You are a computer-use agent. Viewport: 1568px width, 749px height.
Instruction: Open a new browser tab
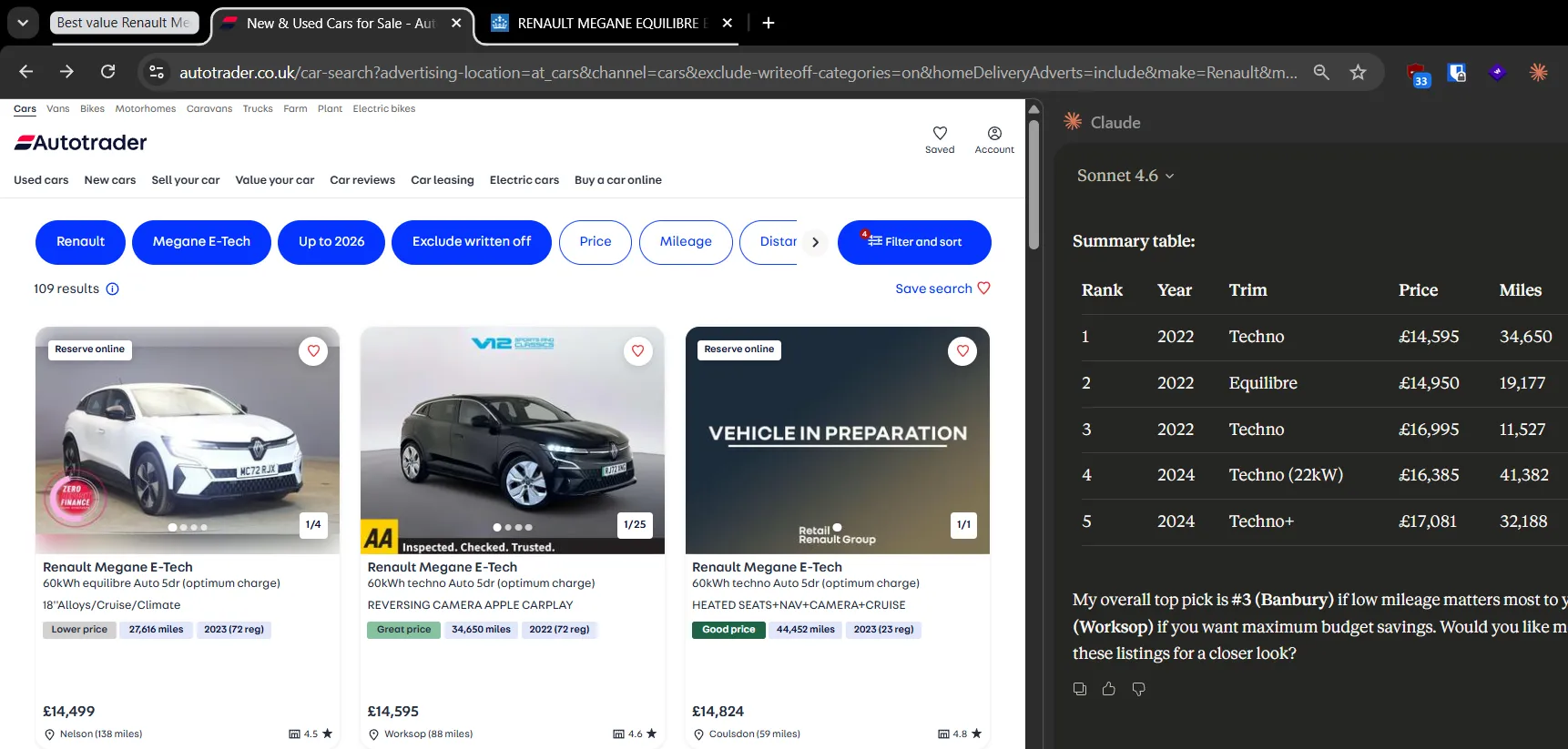click(x=769, y=23)
